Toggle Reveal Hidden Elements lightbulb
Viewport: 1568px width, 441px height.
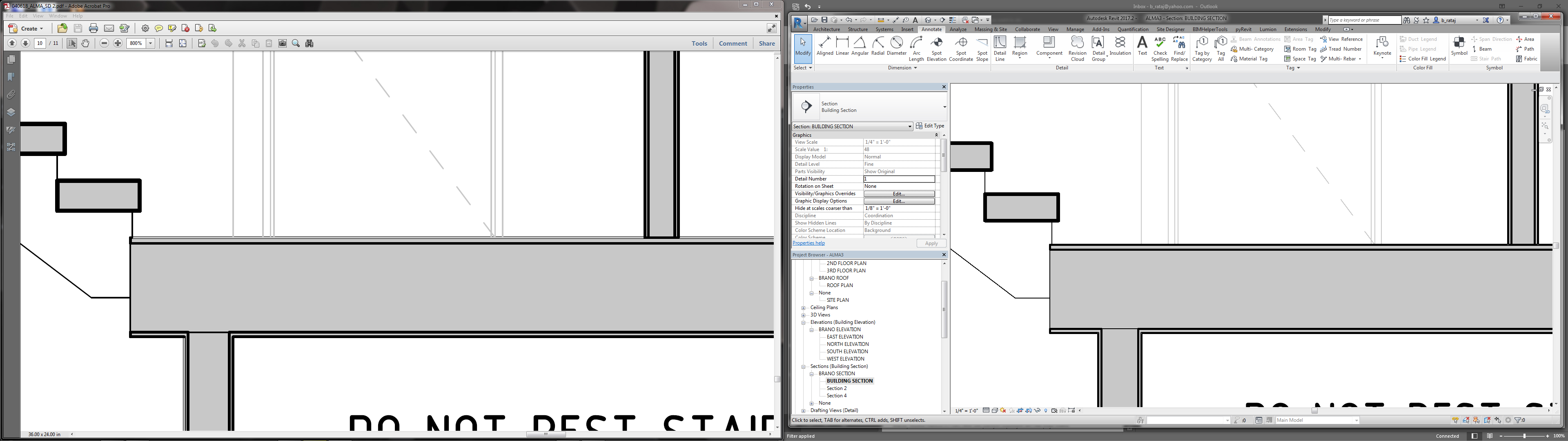point(1046,410)
